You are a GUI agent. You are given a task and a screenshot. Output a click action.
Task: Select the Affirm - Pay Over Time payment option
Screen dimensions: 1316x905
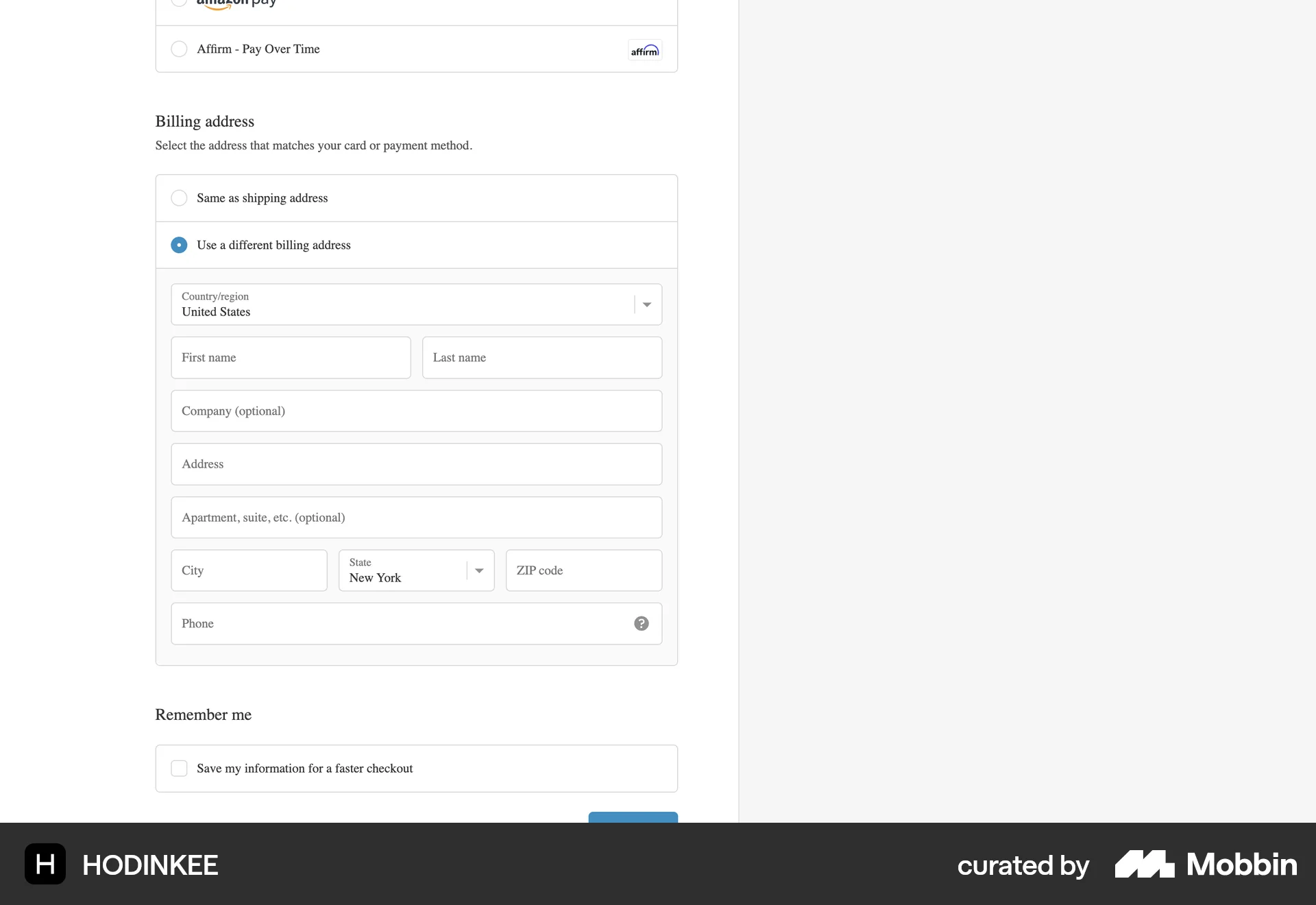179,49
